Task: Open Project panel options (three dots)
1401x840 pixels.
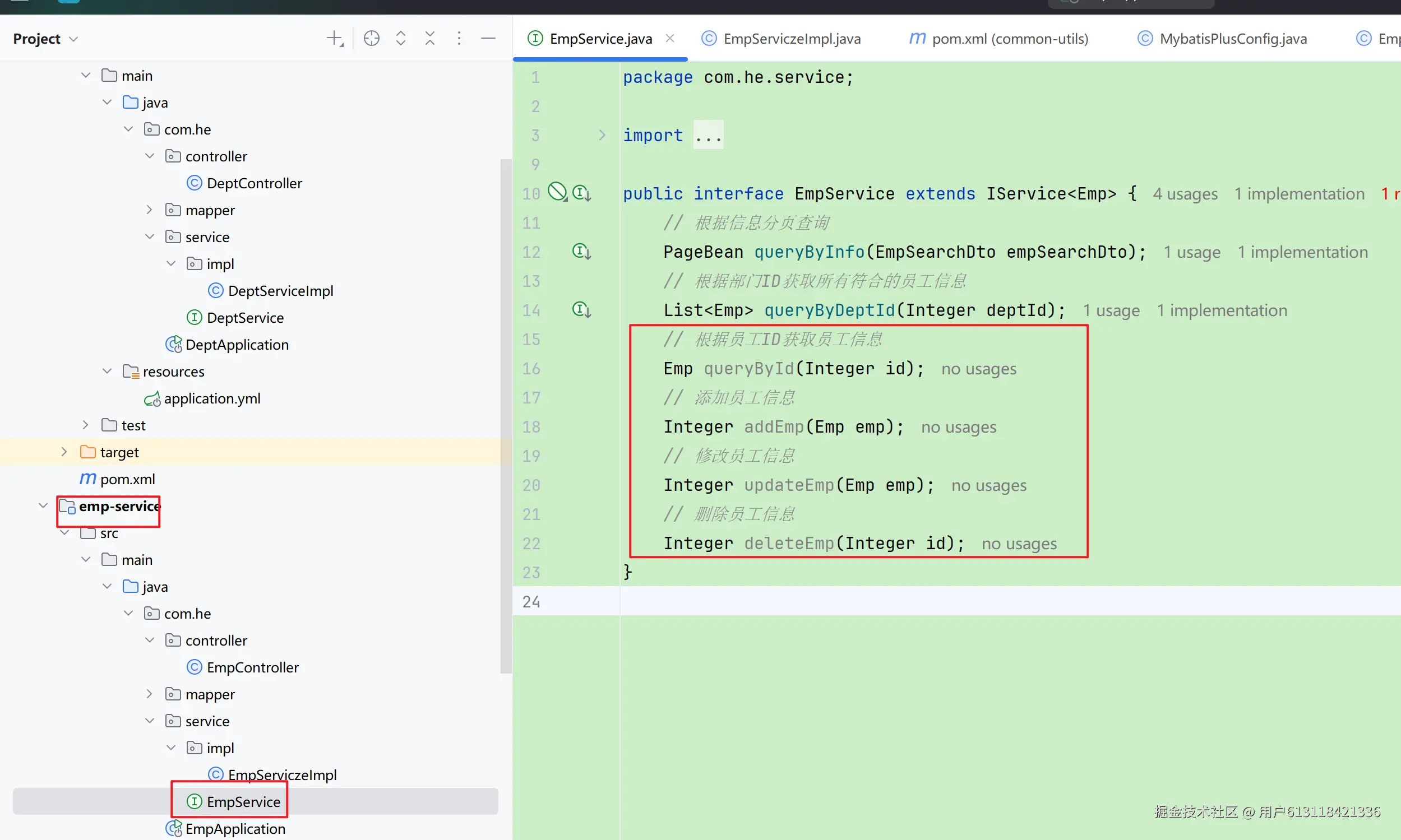Action: (459, 39)
